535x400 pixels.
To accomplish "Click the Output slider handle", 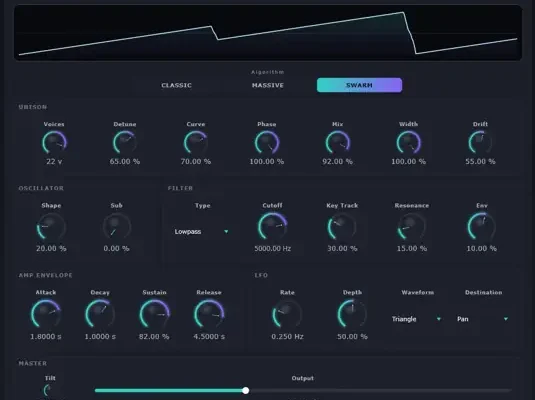I will [x=245, y=390].
